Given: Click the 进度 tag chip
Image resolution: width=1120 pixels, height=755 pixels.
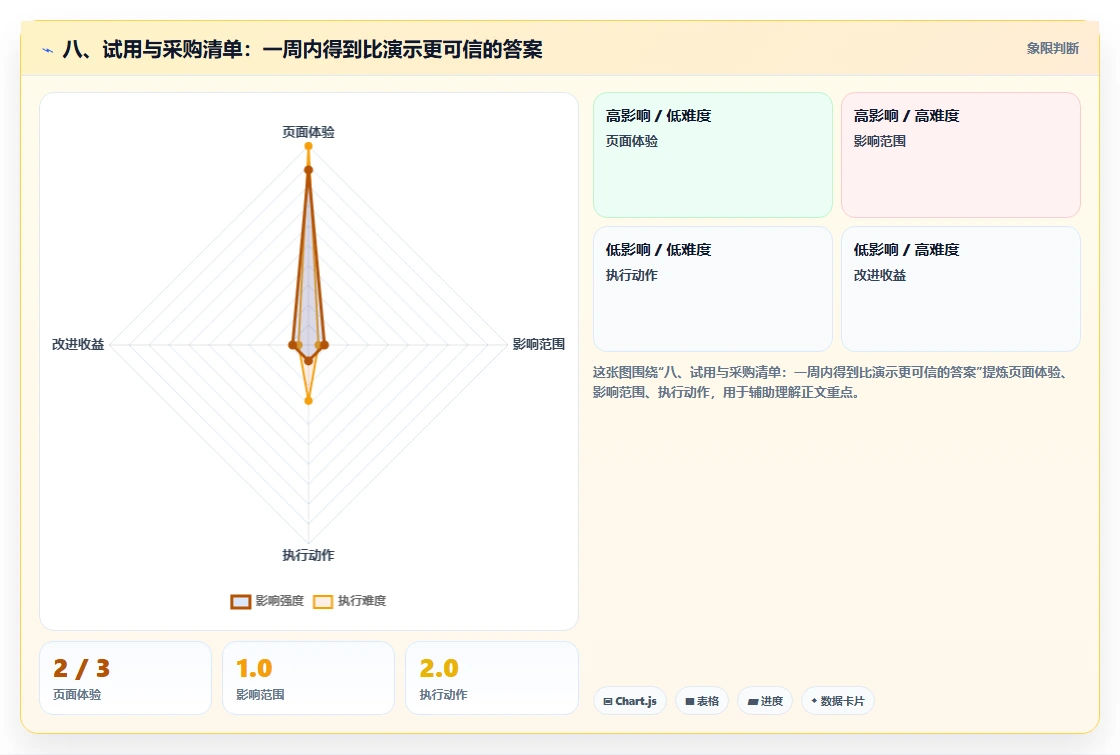Looking at the screenshot, I should tap(765, 701).
